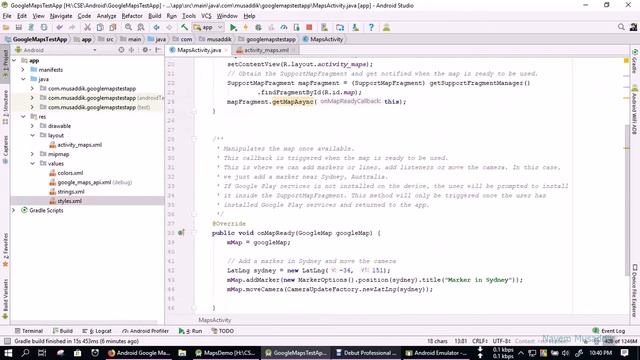Switch to the activity_maps.xml editor tab
Viewport: 640px width, 360px height.
(x=265, y=50)
